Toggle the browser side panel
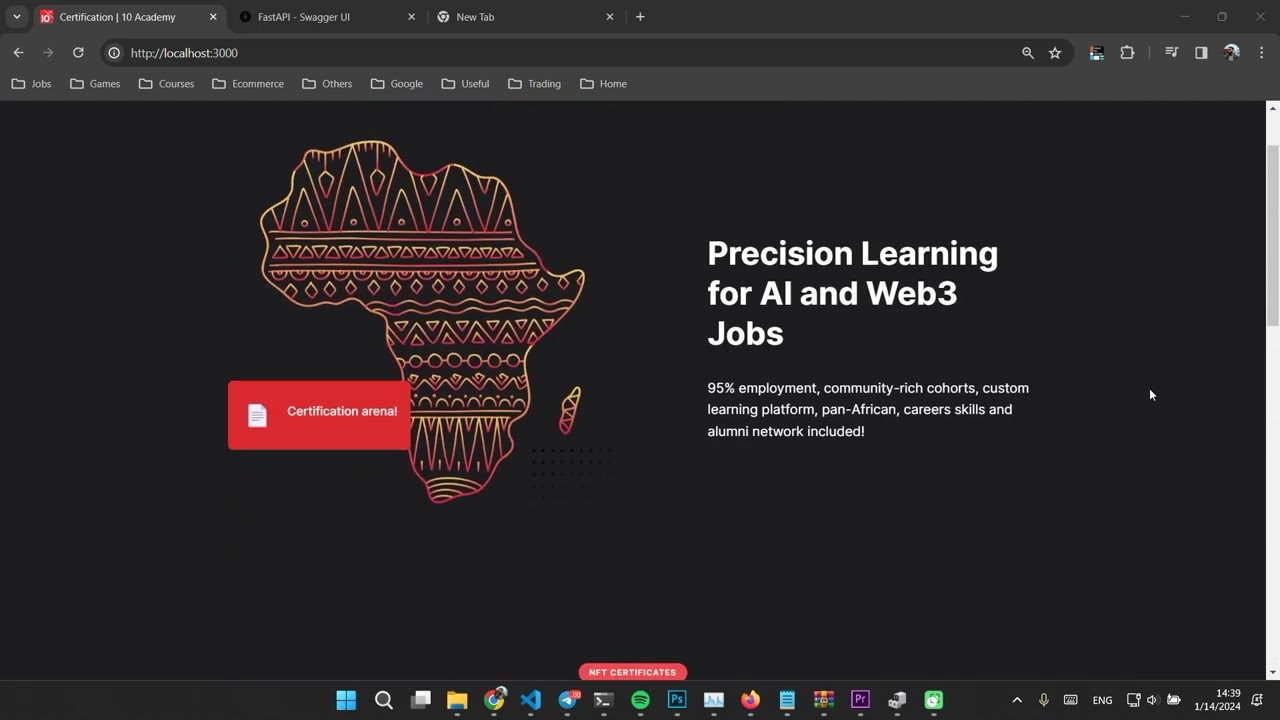This screenshot has height=720, width=1280. click(x=1201, y=53)
